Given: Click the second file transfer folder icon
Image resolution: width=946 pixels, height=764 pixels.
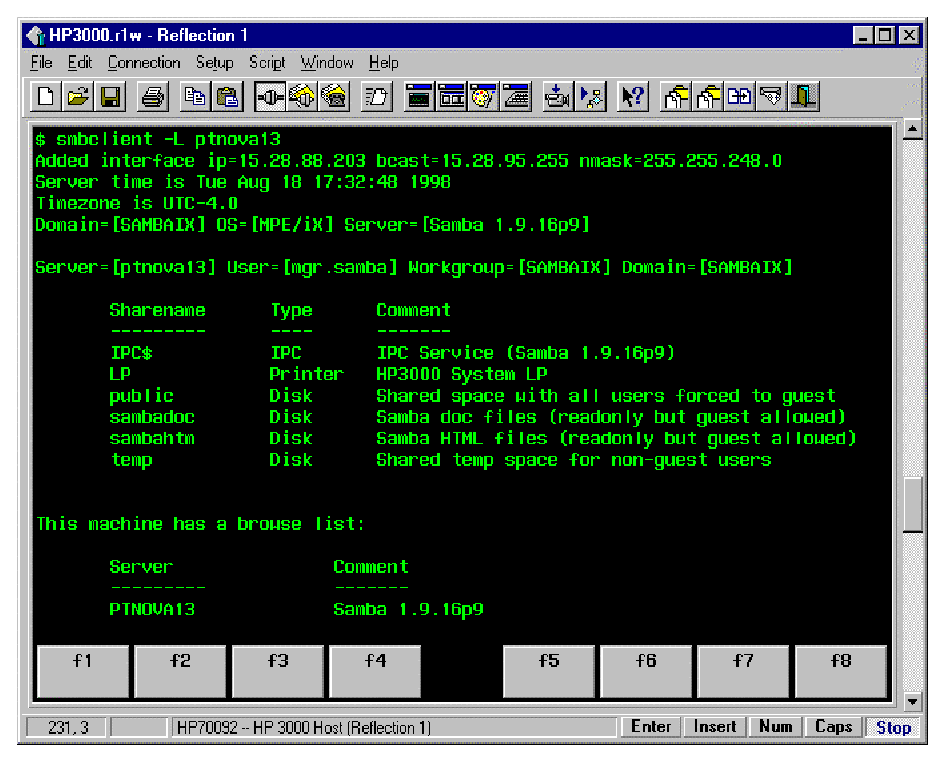Looking at the screenshot, I should pos(708,97).
